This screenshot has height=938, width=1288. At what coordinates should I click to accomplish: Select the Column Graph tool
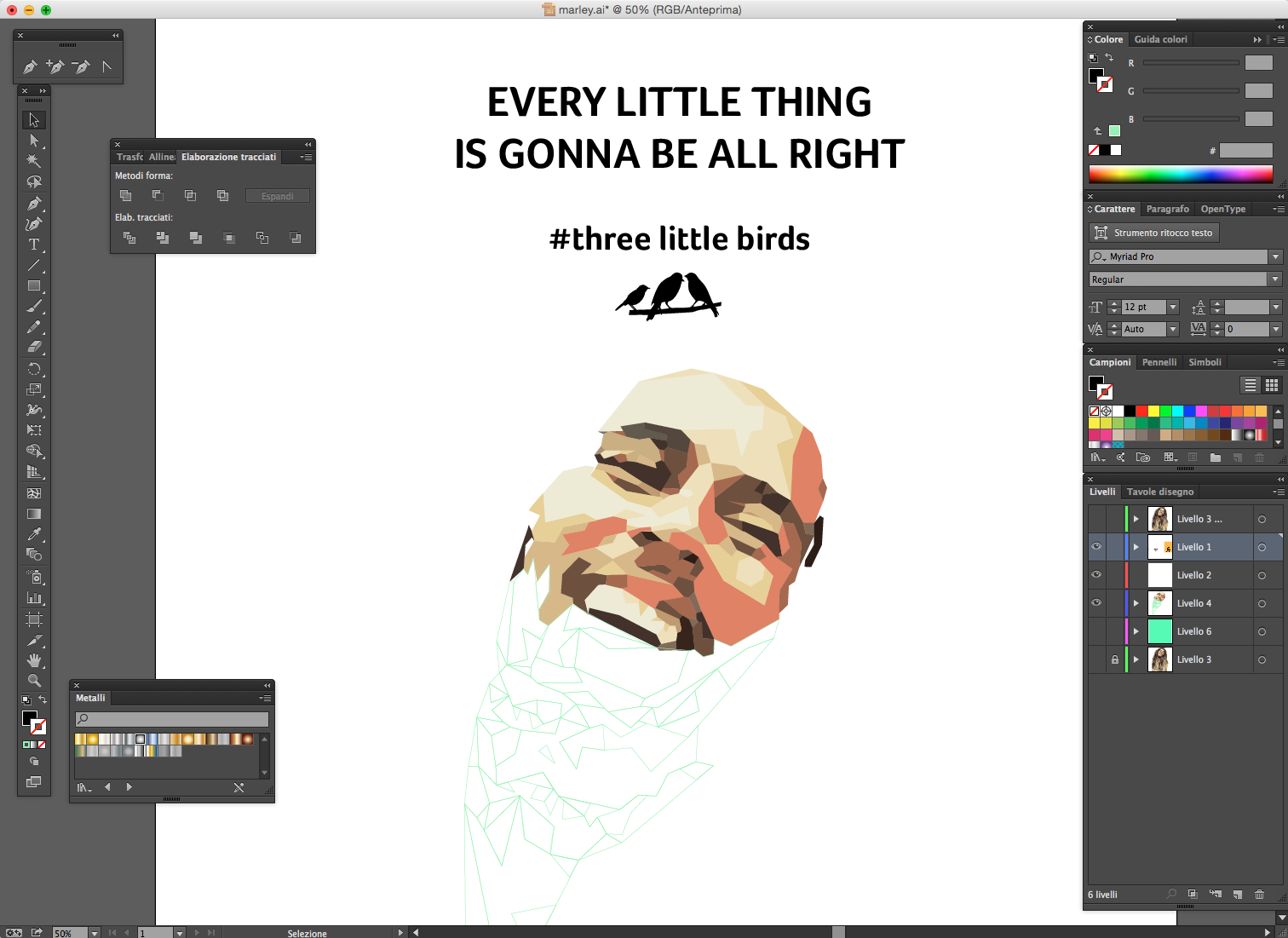click(x=34, y=598)
